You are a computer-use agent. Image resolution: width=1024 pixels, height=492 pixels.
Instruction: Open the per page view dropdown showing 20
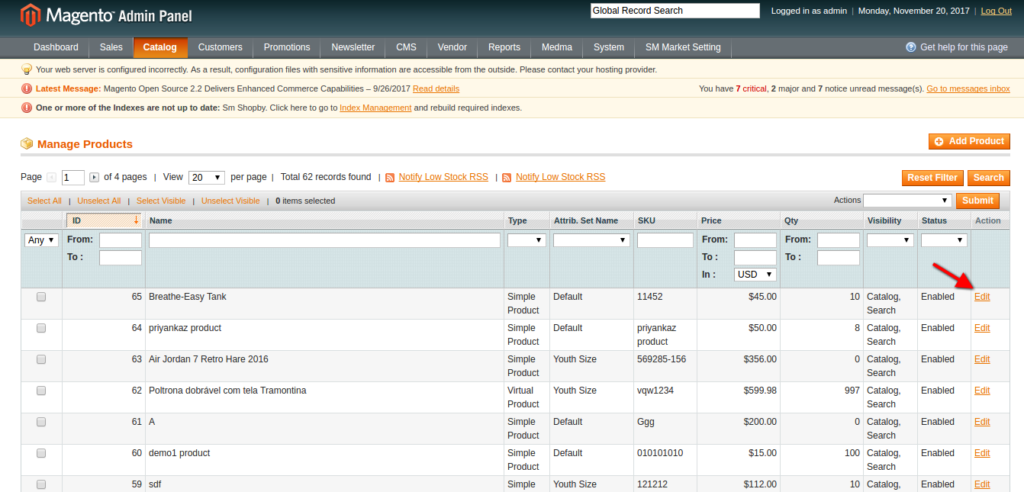point(206,178)
